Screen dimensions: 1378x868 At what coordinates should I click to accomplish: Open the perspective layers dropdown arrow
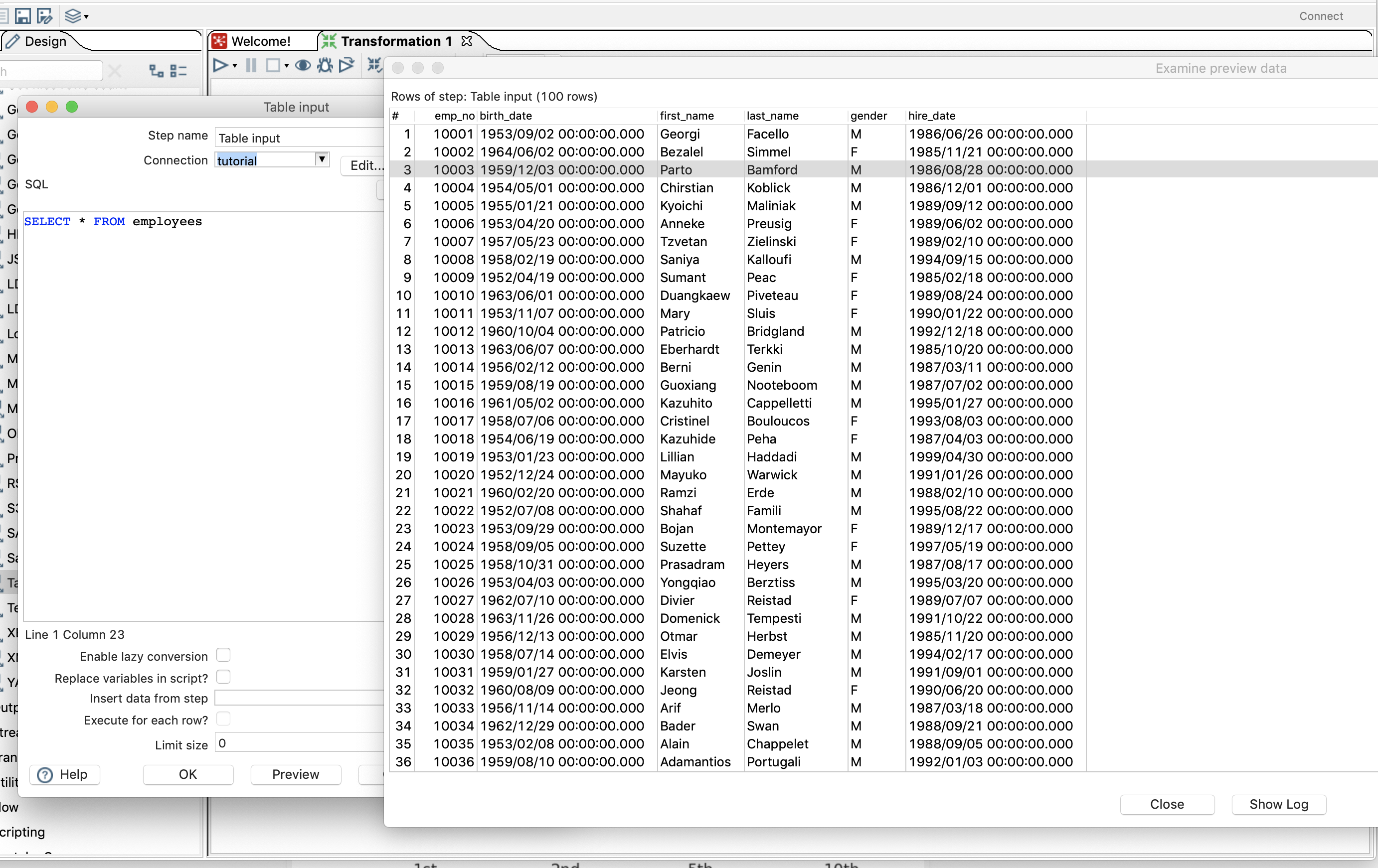click(86, 16)
